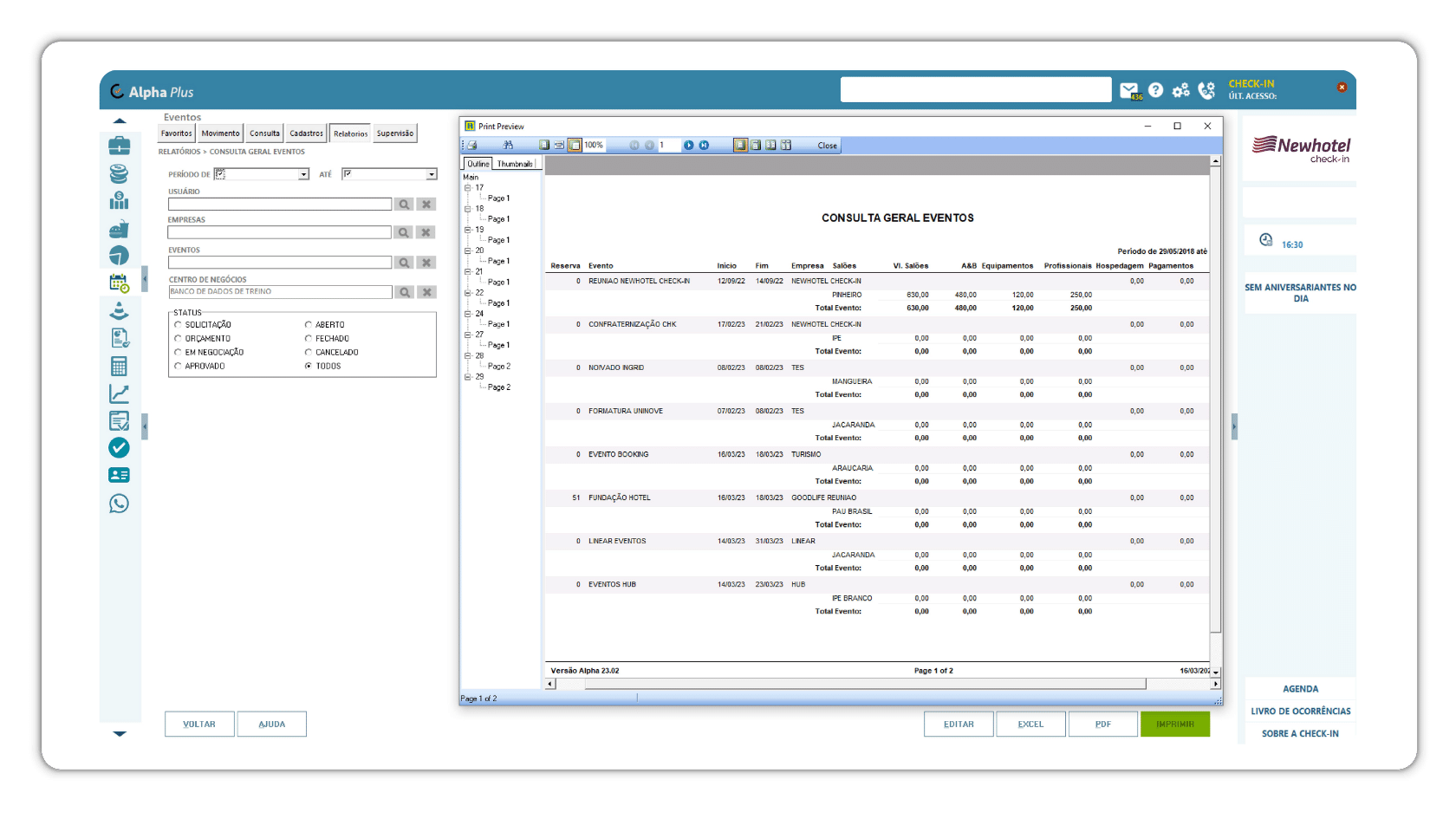Open the help question mark icon
Viewport: 1456px width, 819px height.
[1155, 90]
